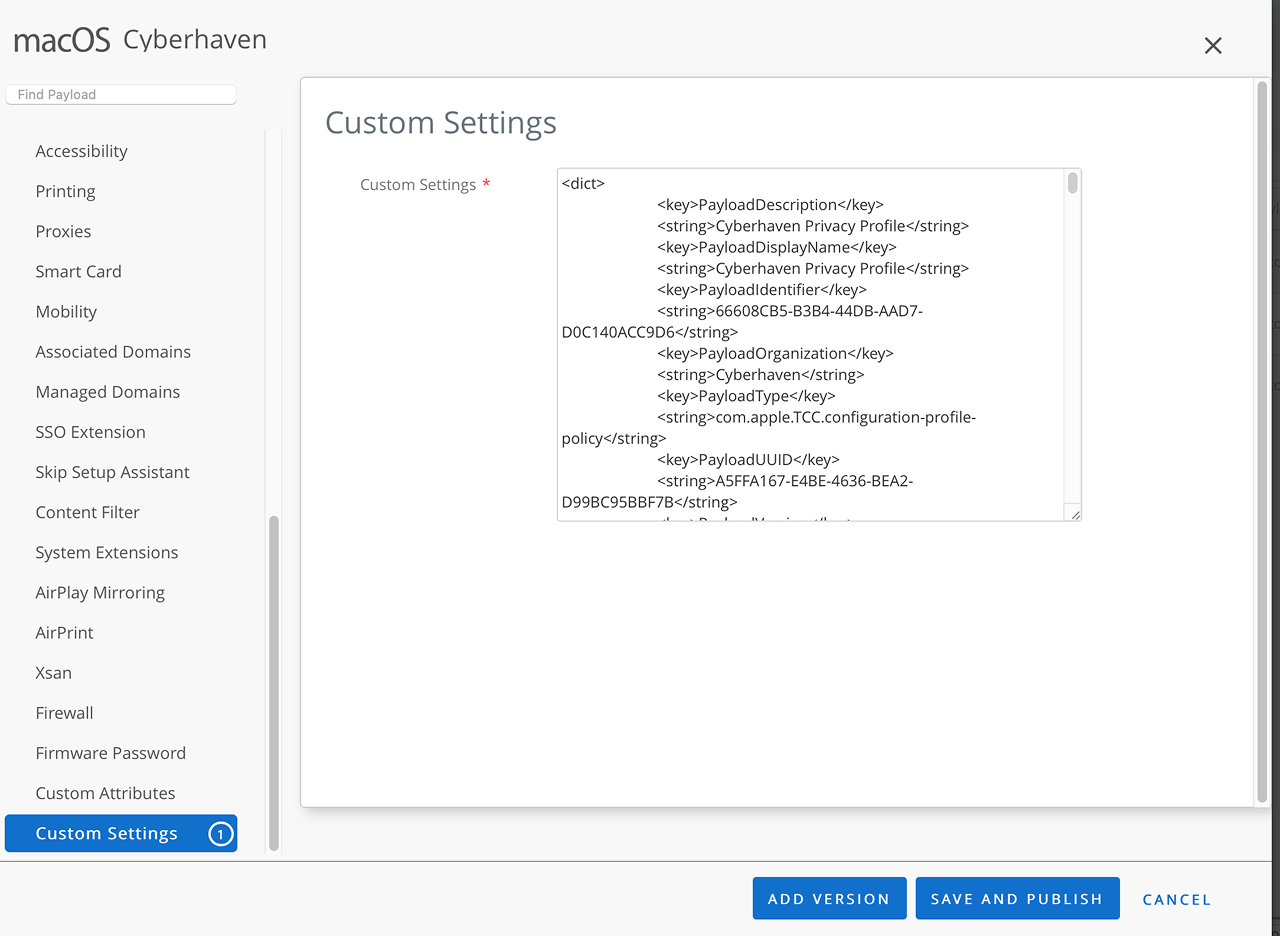Select Proxies in the payload list
This screenshot has width=1280, height=936.
click(x=64, y=231)
